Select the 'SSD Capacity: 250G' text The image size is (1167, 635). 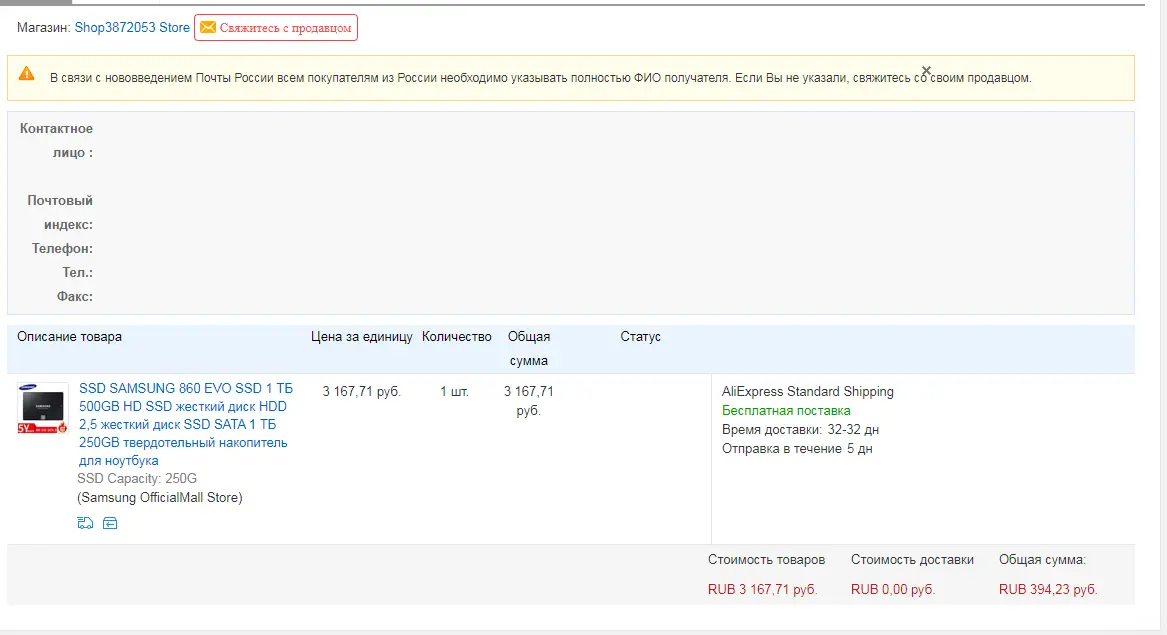[137, 479]
